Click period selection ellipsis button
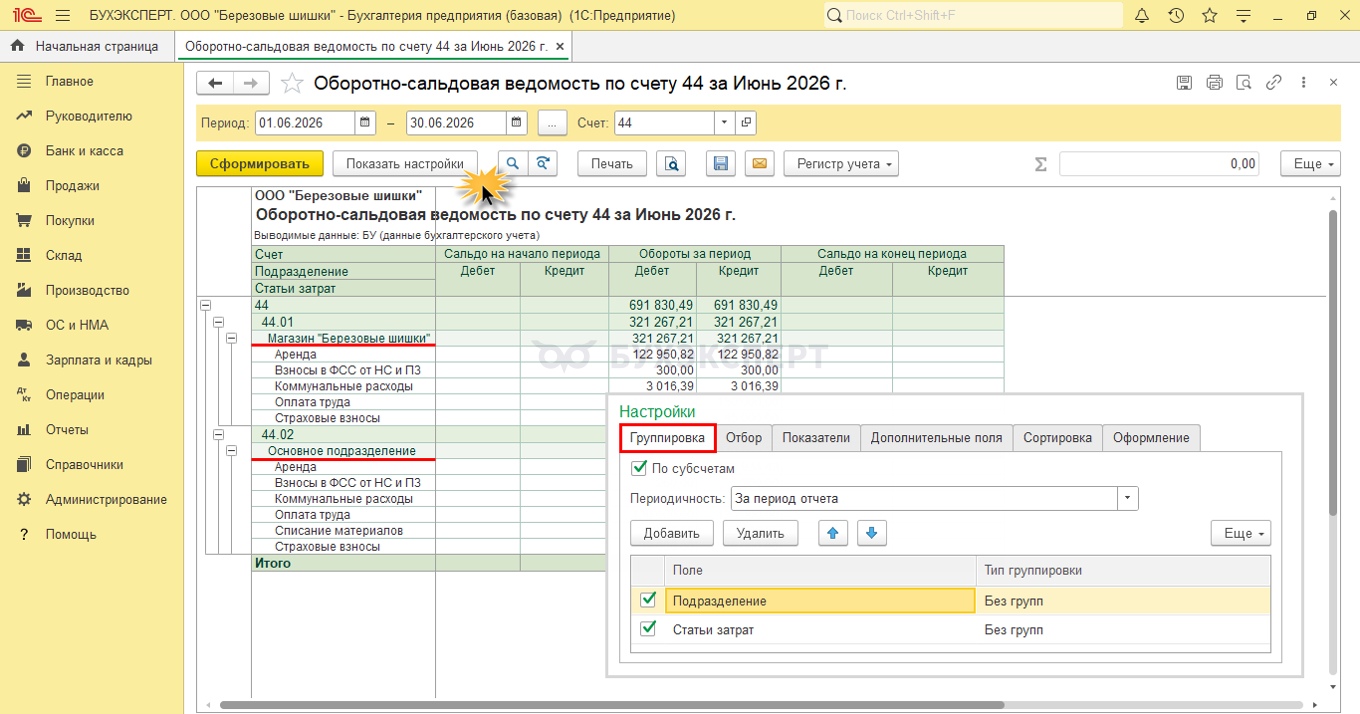 (x=553, y=123)
